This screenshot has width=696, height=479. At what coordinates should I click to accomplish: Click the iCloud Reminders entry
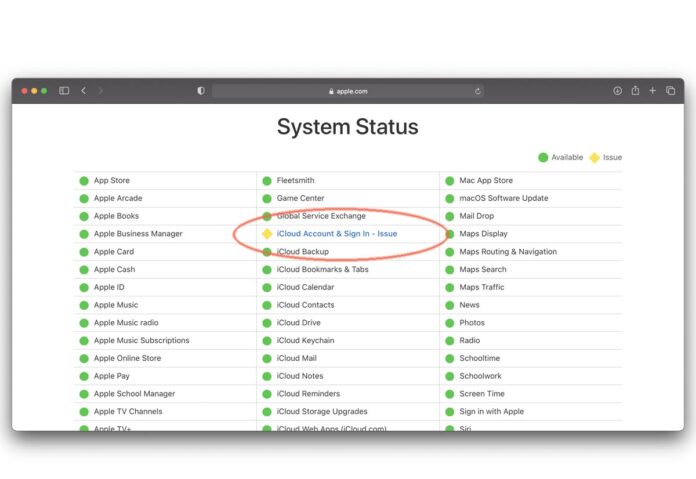[x=308, y=394]
